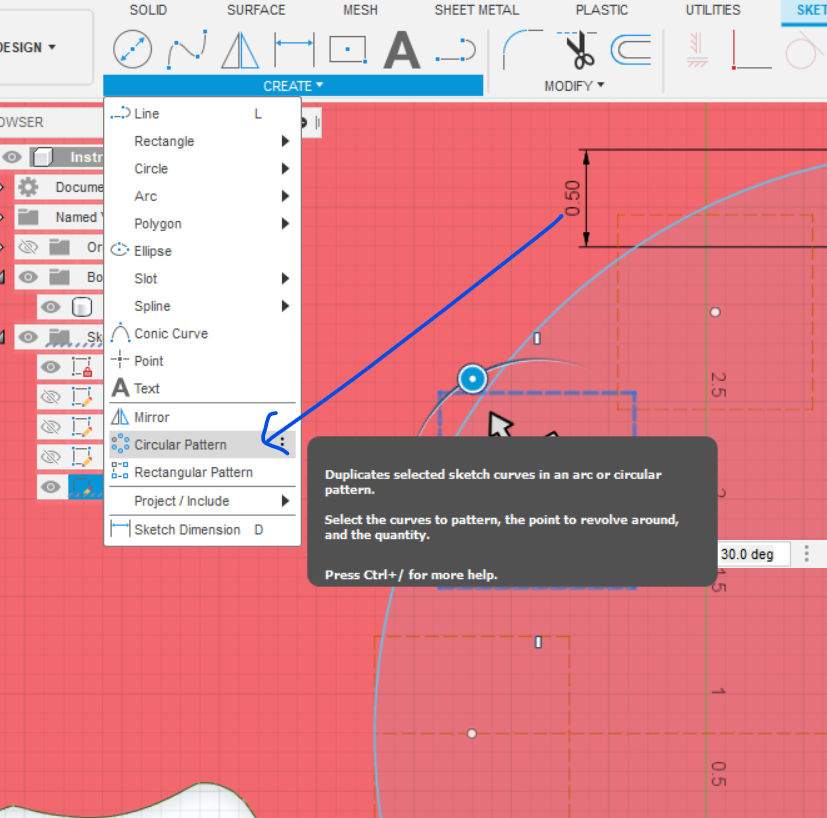827x818 pixels.
Task: Select the Line tool toolbar icon
Action: click(x=456, y=50)
